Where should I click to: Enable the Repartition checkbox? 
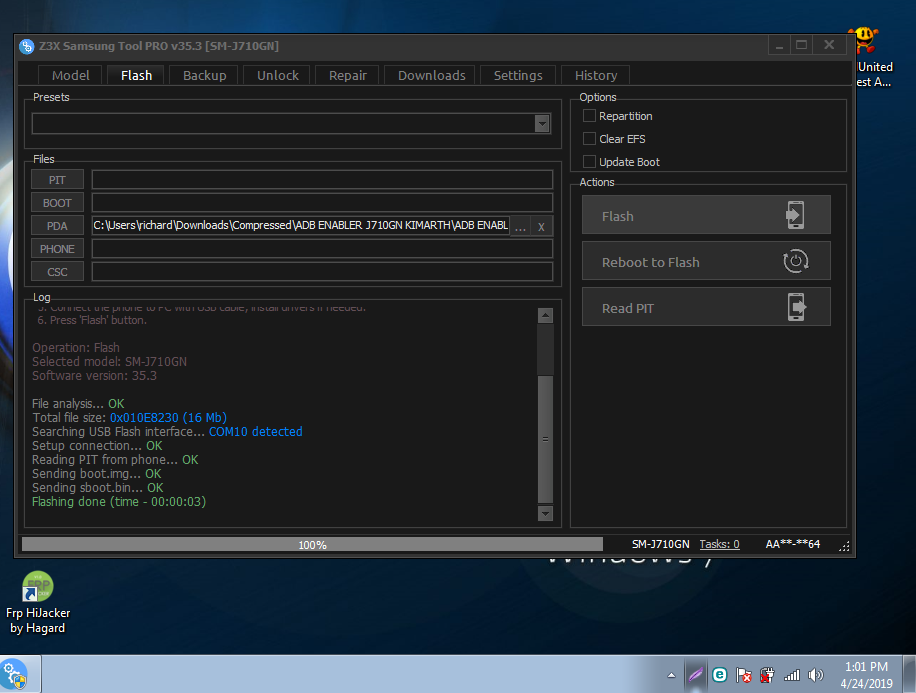tap(589, 116)
